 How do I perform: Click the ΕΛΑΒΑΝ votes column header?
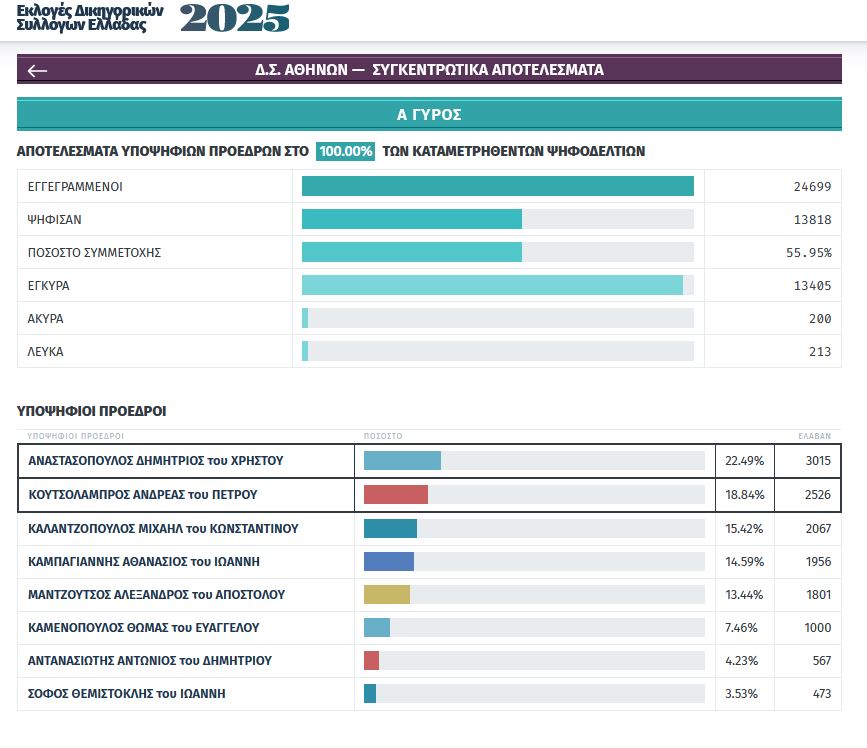[x=814, y=437]
